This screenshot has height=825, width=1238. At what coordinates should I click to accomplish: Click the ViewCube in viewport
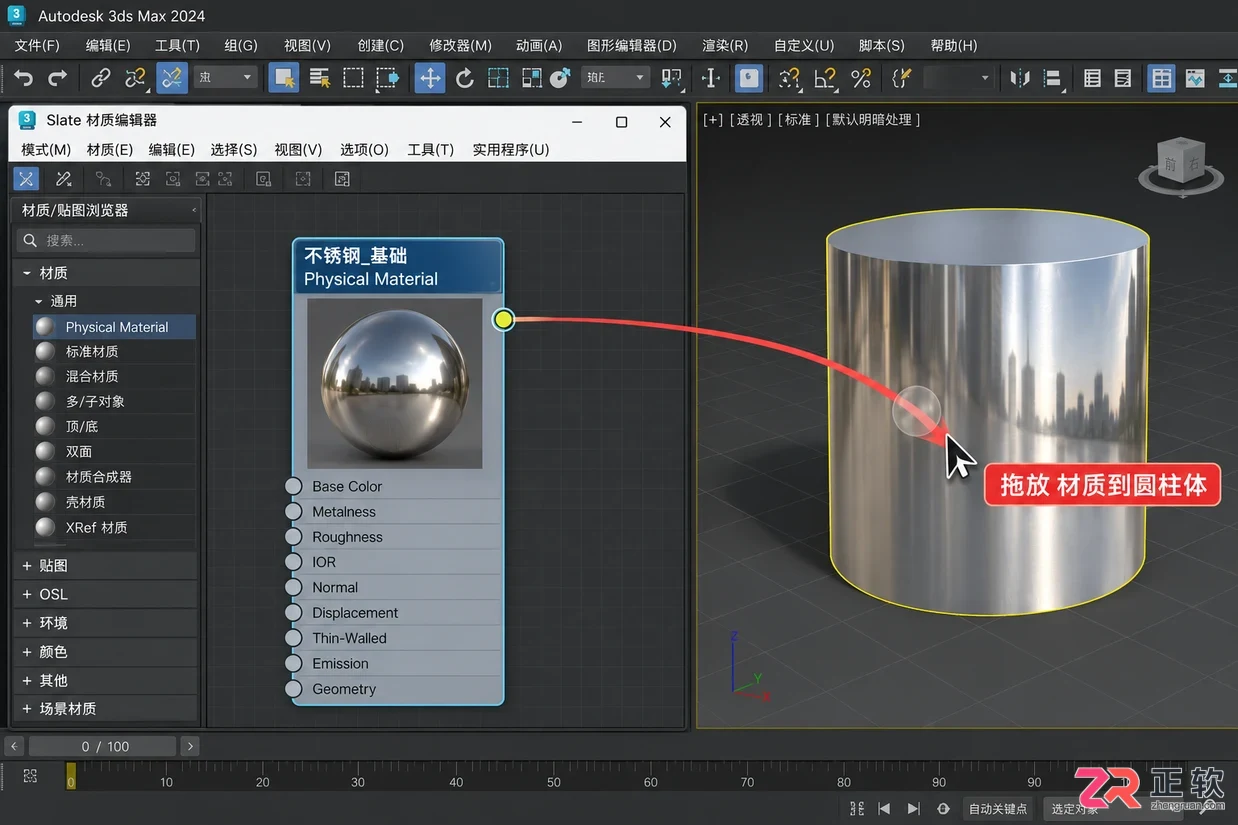tap(1181, 166)
